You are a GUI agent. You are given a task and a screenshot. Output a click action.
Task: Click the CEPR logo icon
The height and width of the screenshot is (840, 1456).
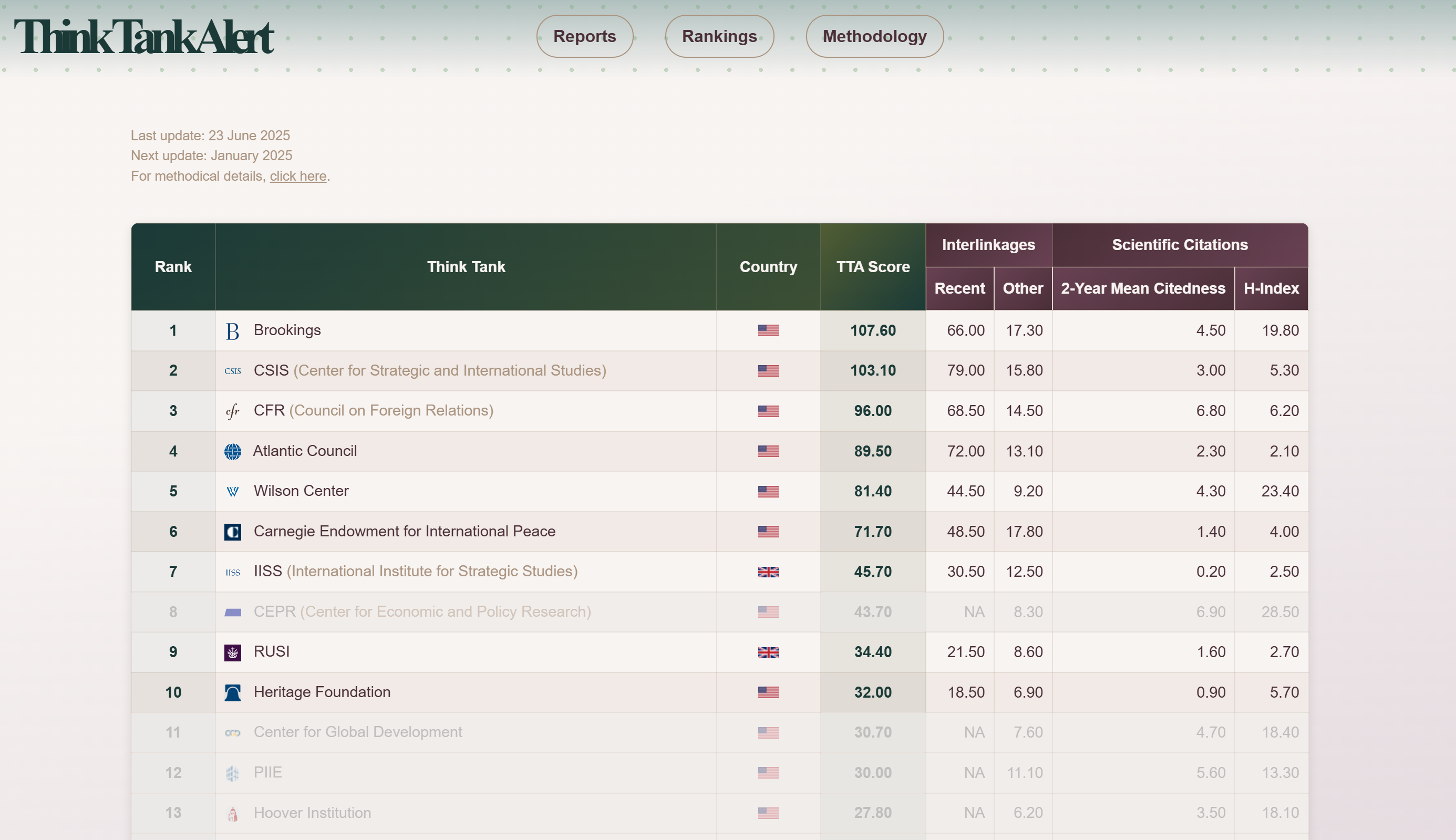(x=232, y=612)
